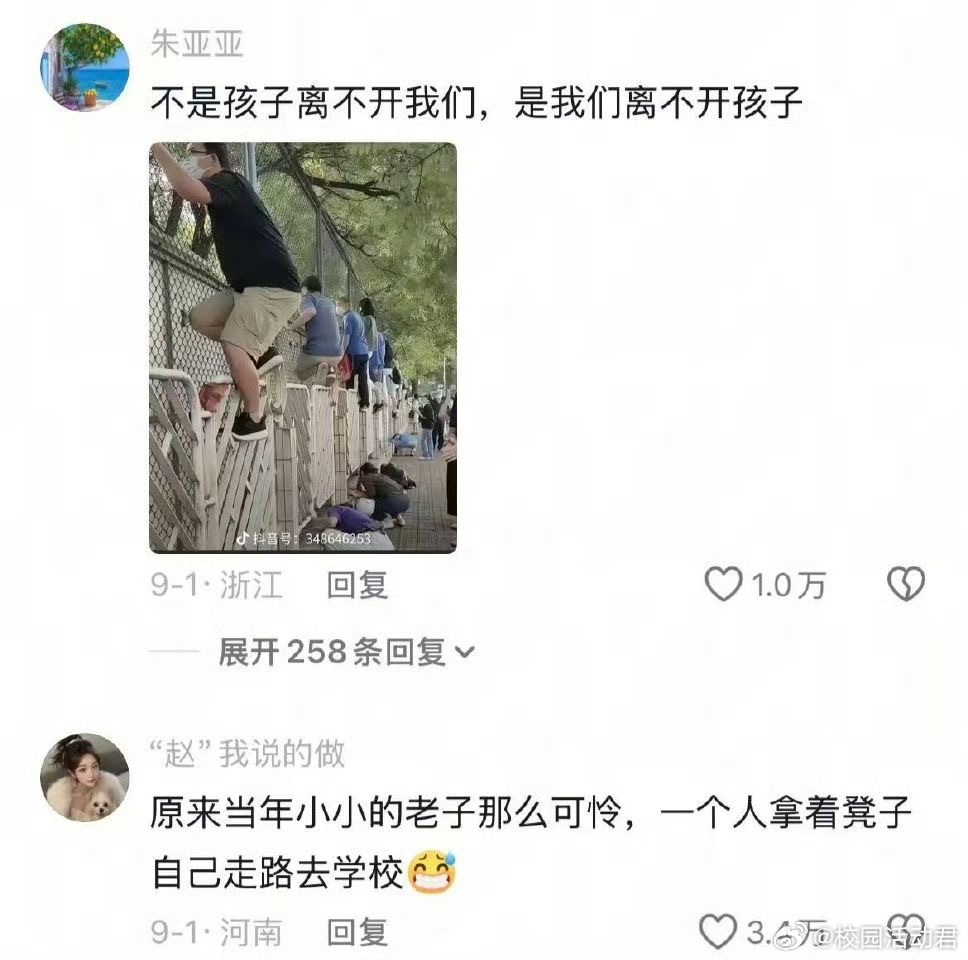
Task: Expand 258 replies chevron
Action: click(464, 652)
